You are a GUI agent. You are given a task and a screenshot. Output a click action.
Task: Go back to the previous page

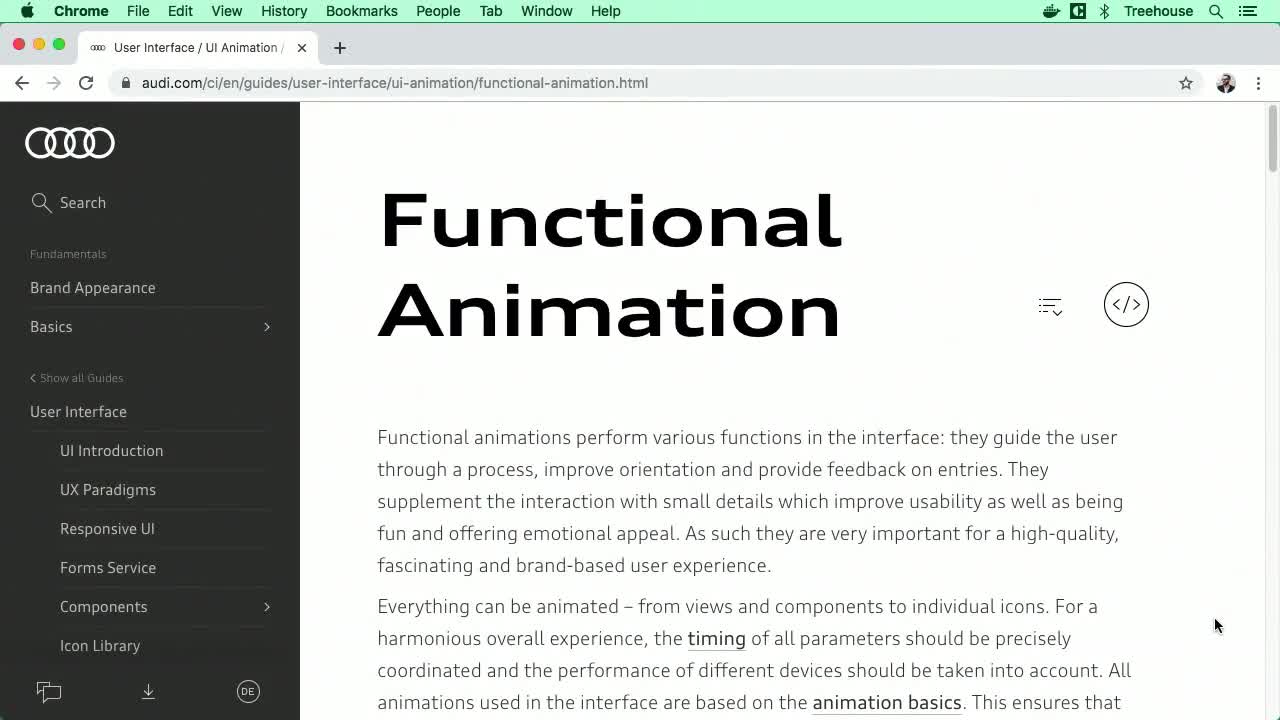[x=22, y=83]
